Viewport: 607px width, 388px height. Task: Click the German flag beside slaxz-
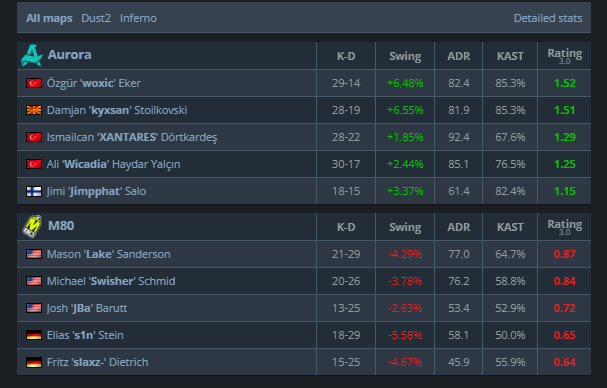(34, 362)
